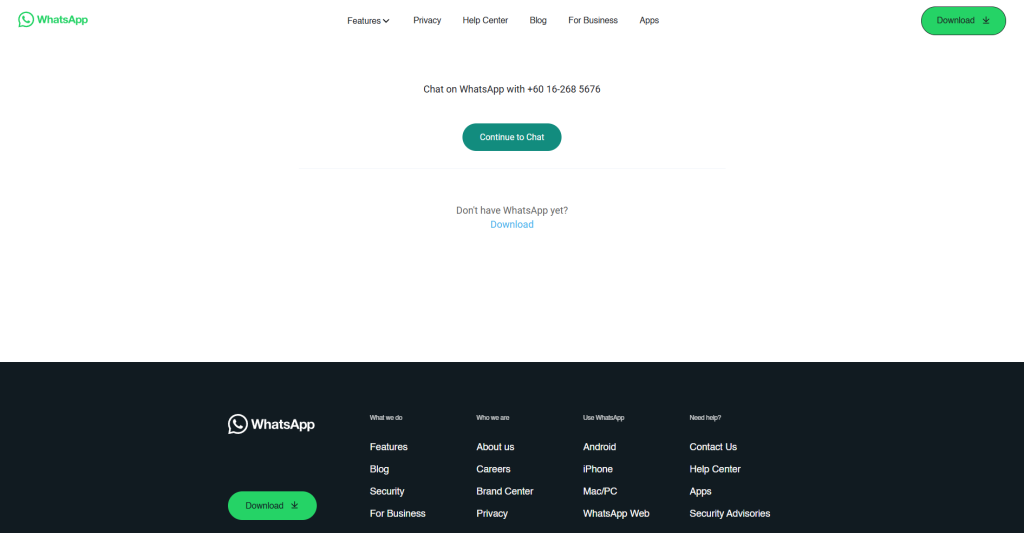Click the WhatsApp logo in the header
This screenshot has height=533, width=1024.
(x=53, y=20)
